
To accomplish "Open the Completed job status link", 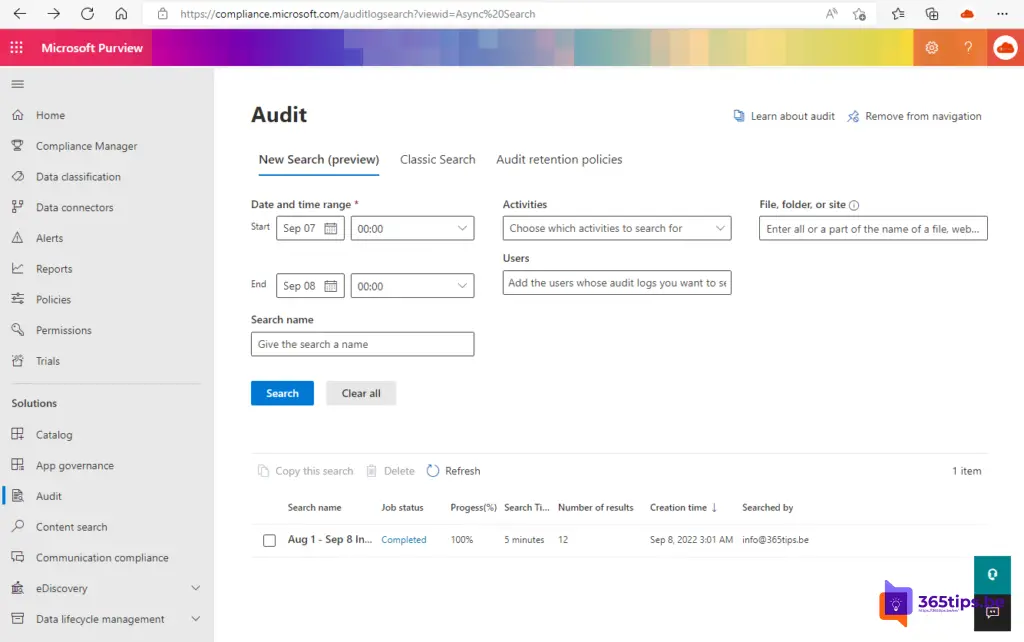I will (404, 540).
